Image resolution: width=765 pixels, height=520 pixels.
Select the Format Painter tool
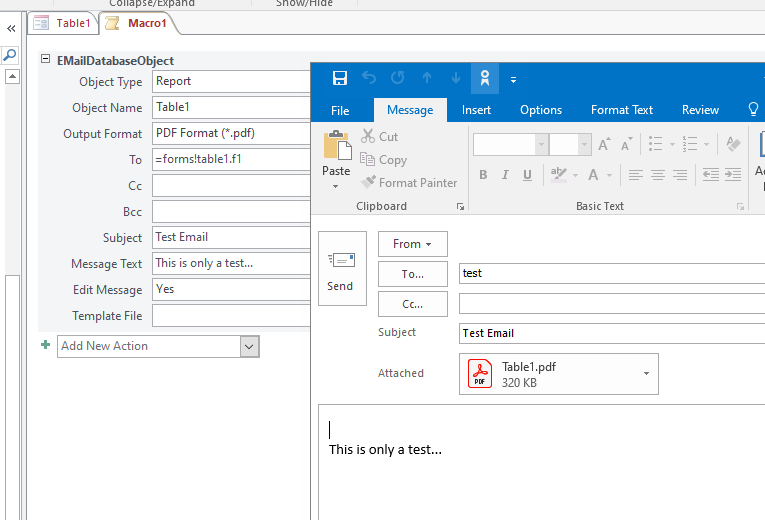click(x=409, y=182)
